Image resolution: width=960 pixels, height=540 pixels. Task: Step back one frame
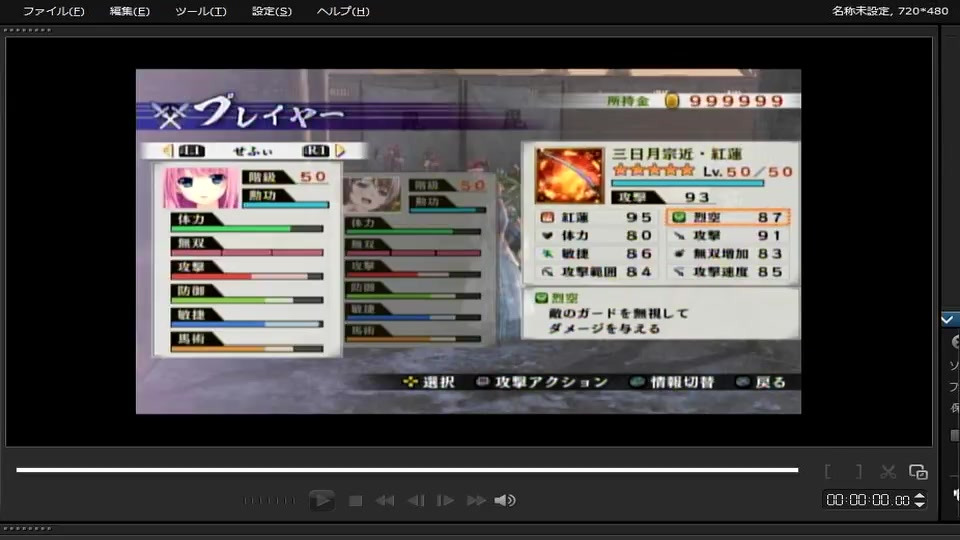tap(416, 501)
